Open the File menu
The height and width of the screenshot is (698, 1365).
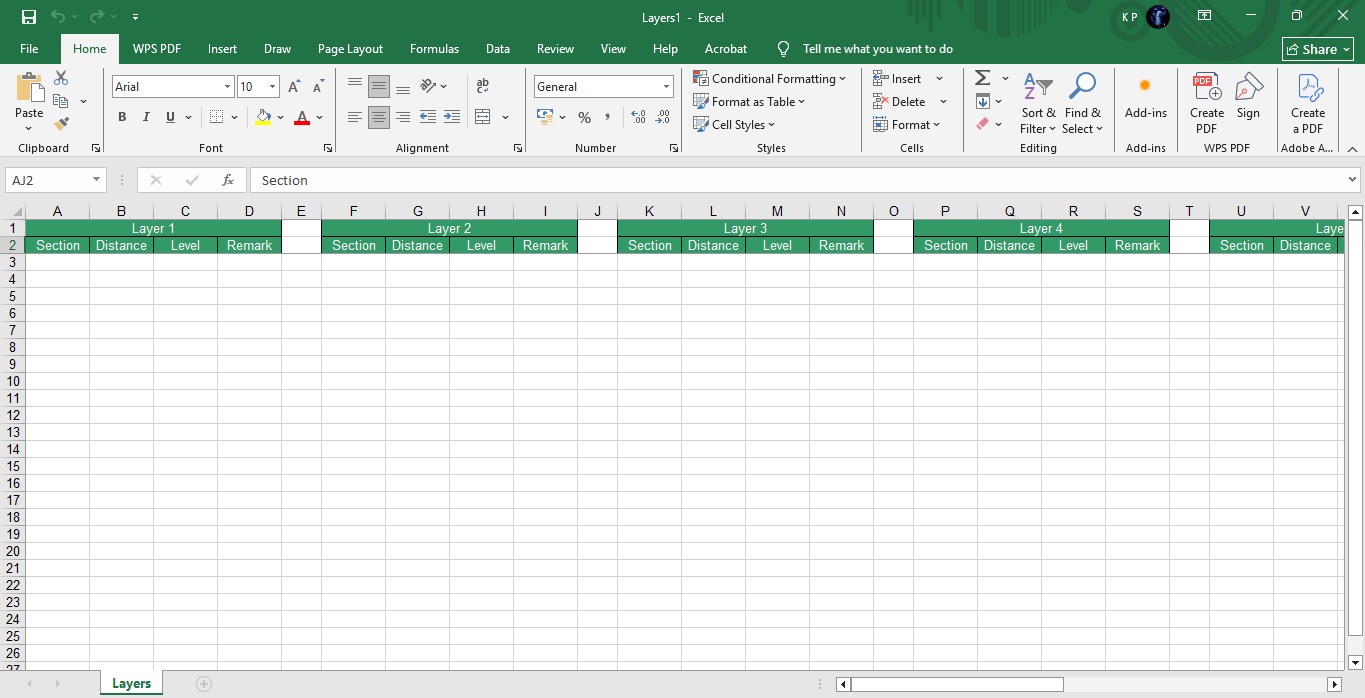[29, 49]
